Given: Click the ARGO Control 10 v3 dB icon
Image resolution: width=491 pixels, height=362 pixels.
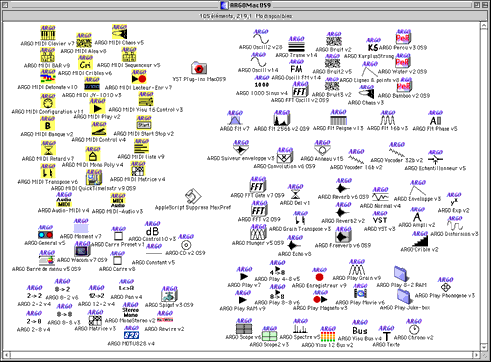Looking at the screenshot, I should pos(152,228).
